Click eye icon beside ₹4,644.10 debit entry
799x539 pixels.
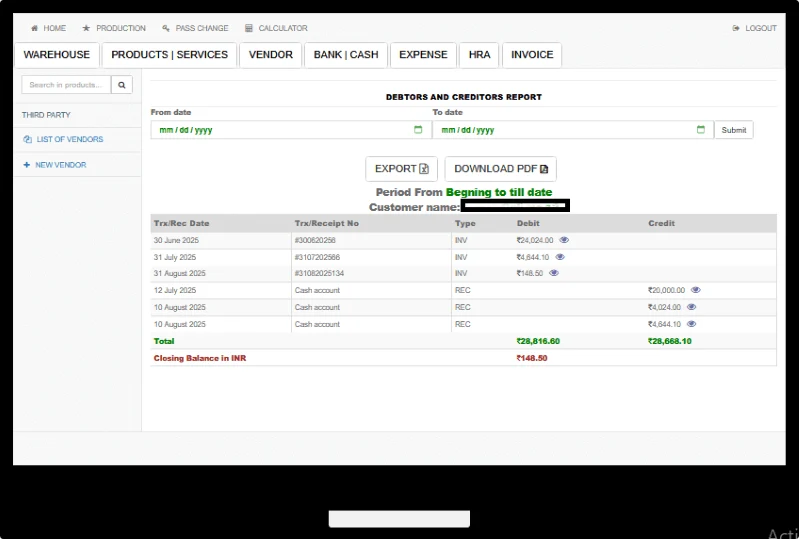(x=560, y=257)
